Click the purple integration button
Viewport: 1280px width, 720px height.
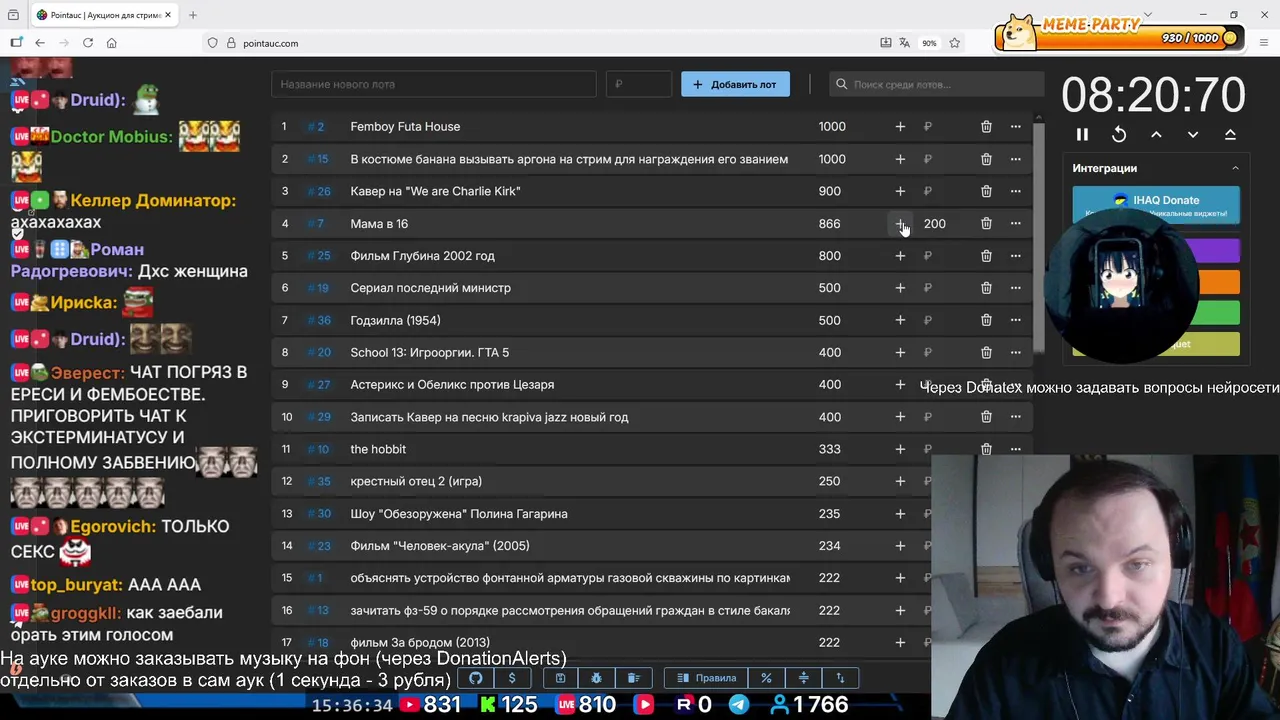click(1218, 250)
